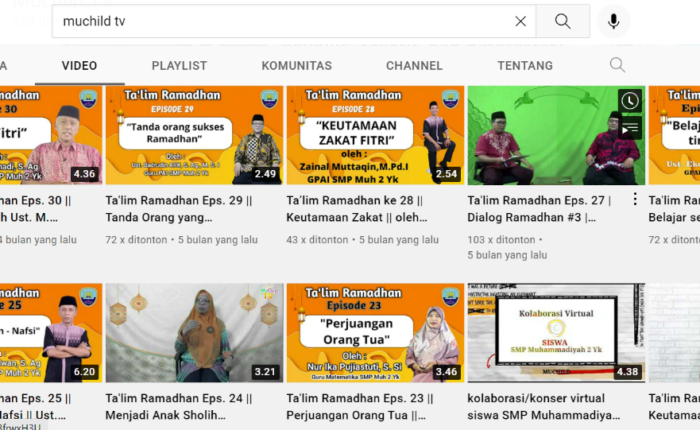Open the TENTANG tab
The height and width of the screenshot is (430, 700).
[525, 66]
